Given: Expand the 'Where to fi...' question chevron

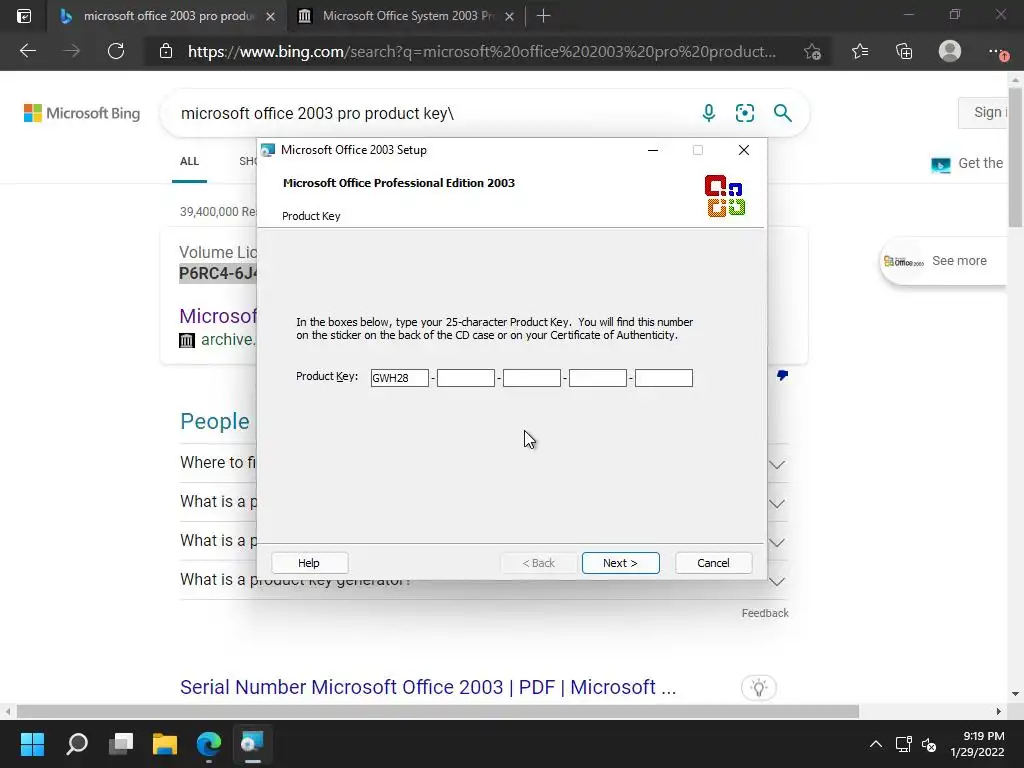Looking at the screenshot, I should tap(776, 465).
